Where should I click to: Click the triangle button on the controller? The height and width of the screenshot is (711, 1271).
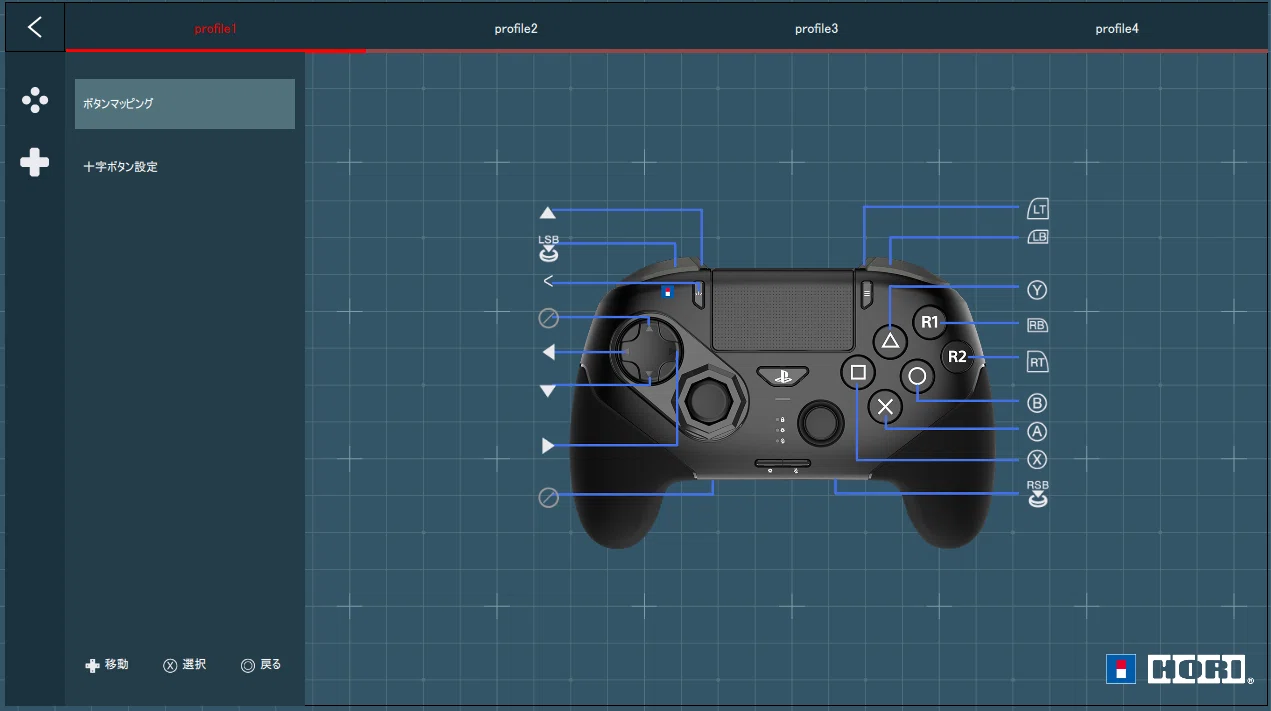889,342
